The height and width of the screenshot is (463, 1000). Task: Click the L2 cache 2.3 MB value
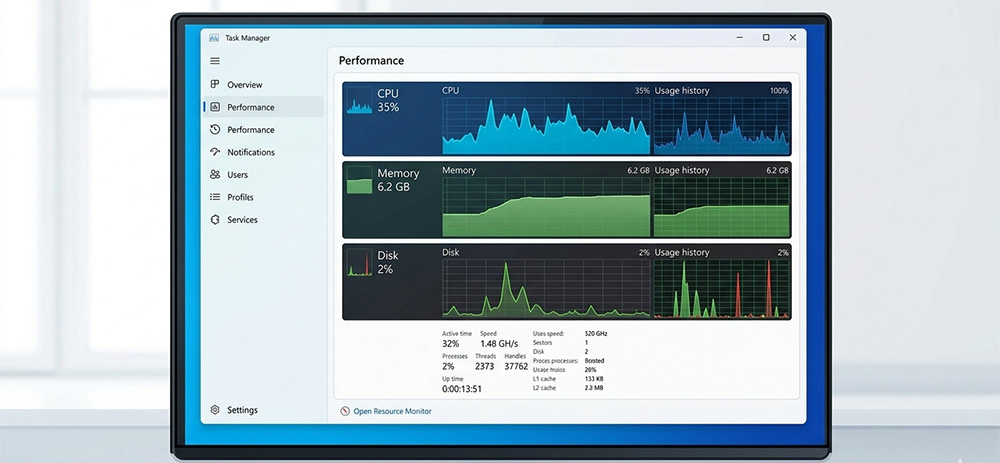pyautogui.click(x=593, y=388)
